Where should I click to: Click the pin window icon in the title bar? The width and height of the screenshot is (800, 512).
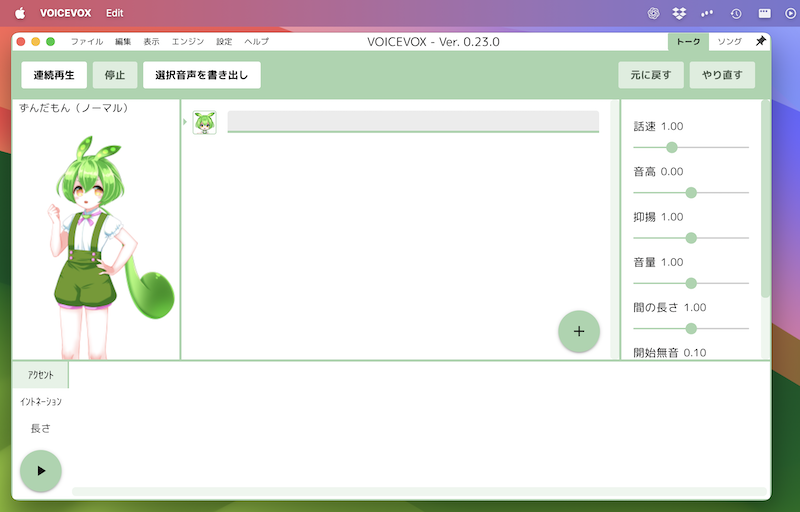tap(760, 41)
